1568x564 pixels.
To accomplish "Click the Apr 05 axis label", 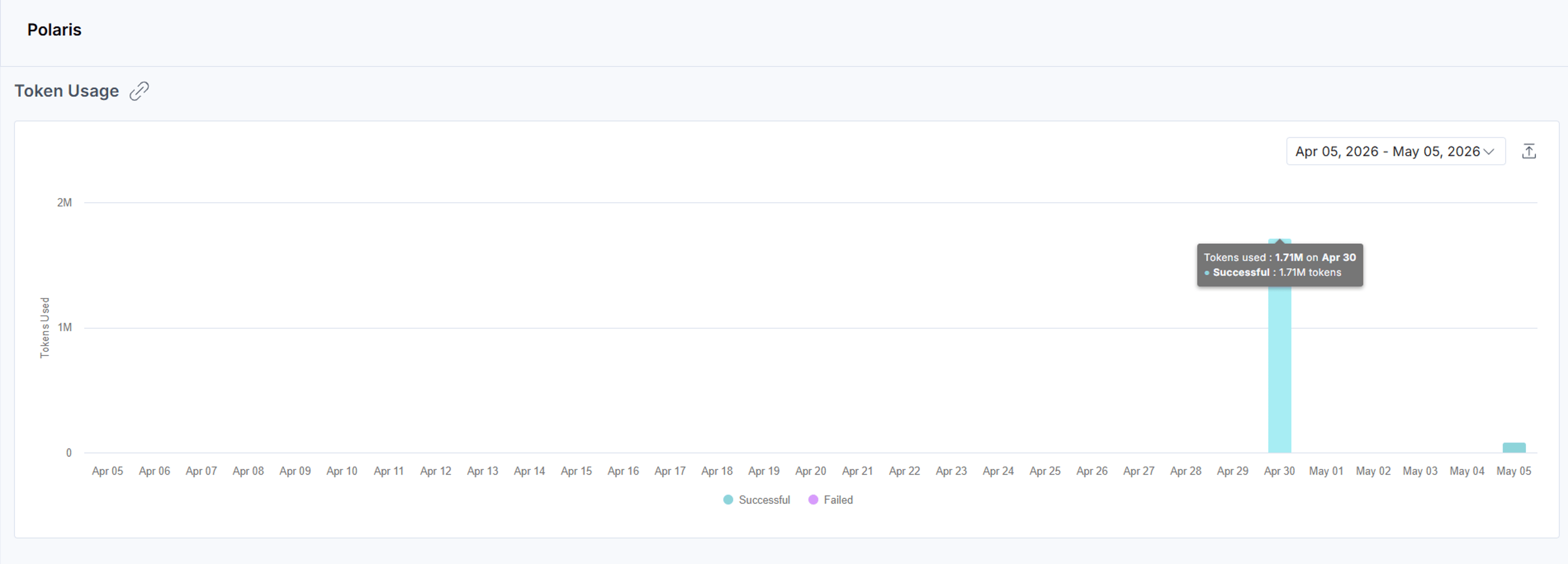I will [107, 471].
